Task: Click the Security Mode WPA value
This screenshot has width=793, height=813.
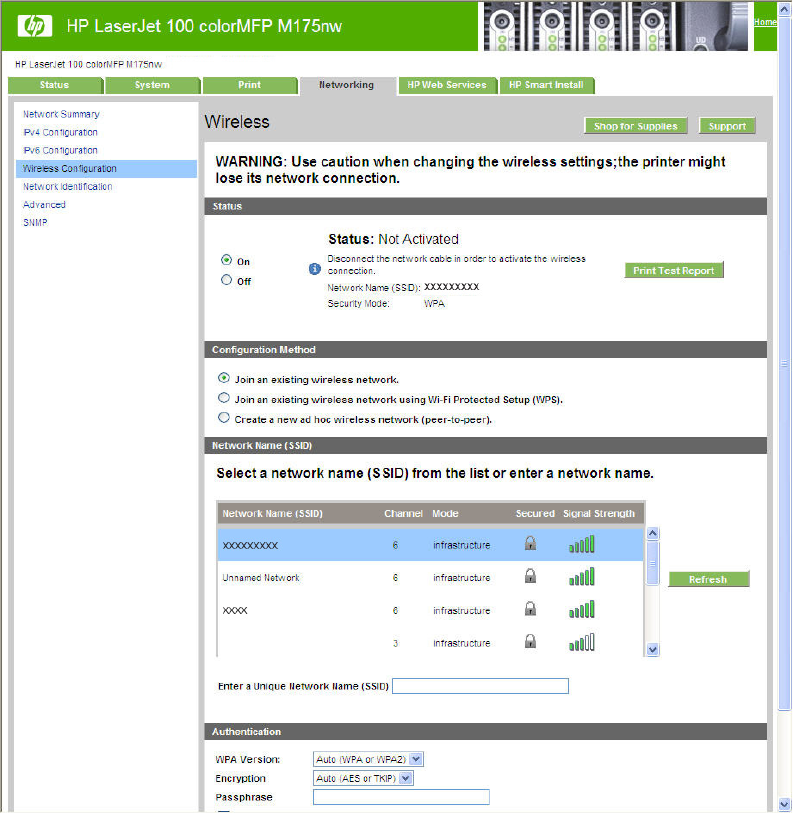Action: click(x=434, y=303)
